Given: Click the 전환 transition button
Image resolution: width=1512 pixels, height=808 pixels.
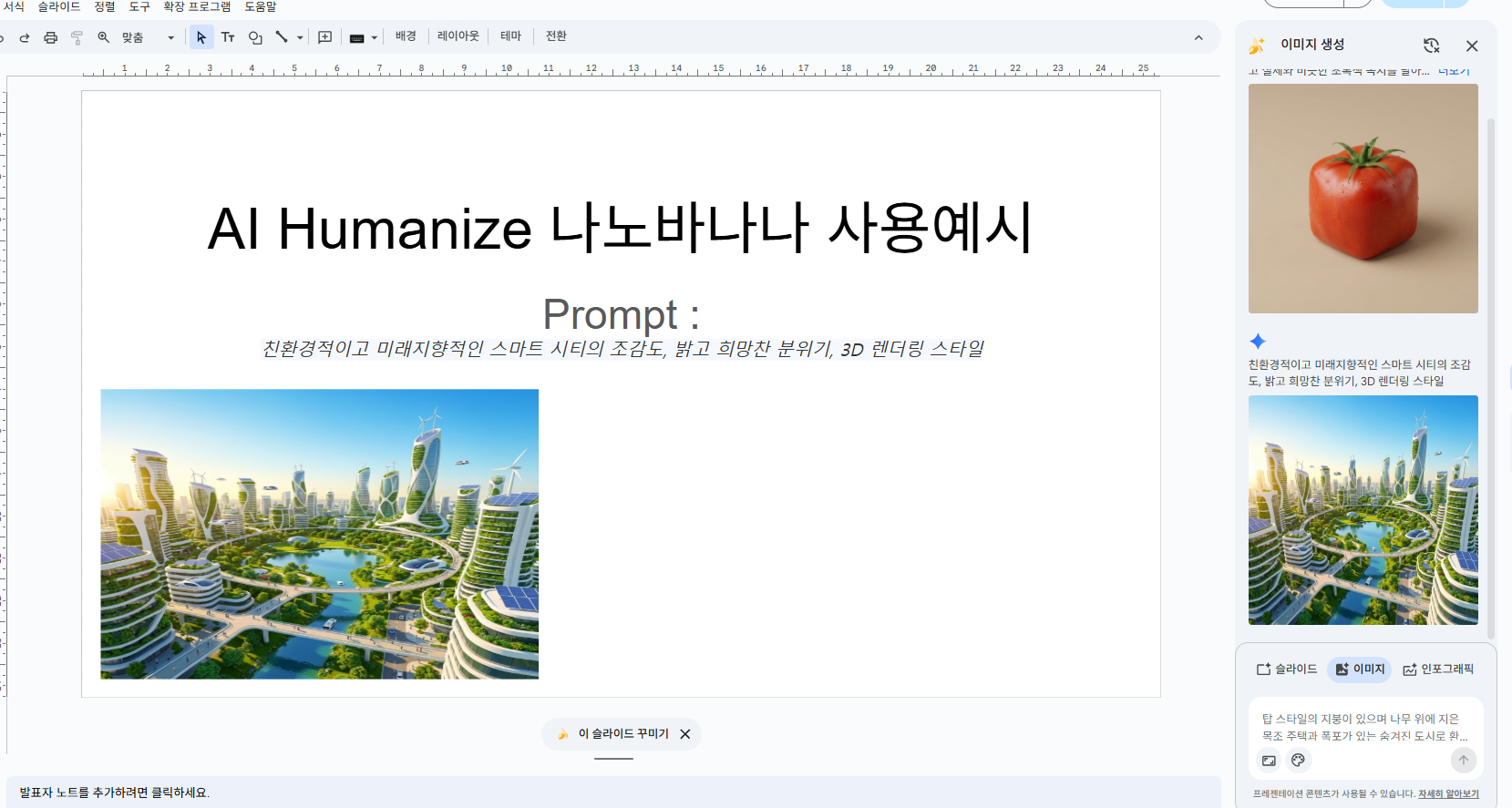Looking at the screenshot, I should (x=556, y=36).
